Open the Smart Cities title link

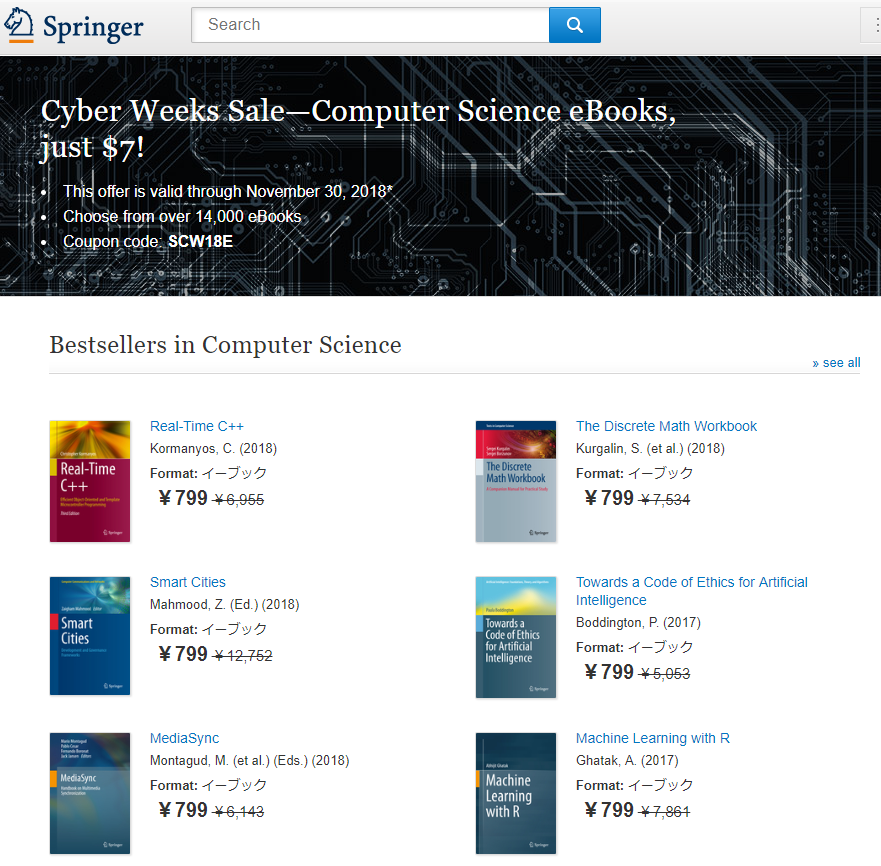coord(188,582)
